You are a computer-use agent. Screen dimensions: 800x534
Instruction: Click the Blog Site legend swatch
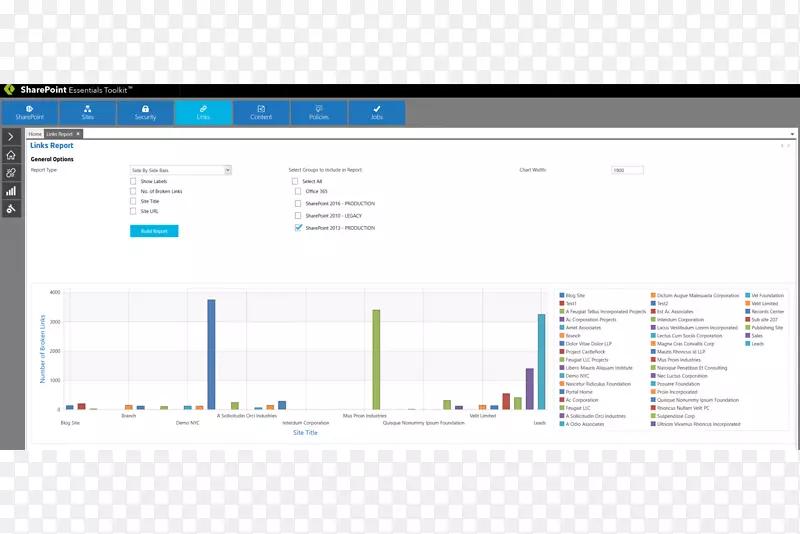(562, 295)
